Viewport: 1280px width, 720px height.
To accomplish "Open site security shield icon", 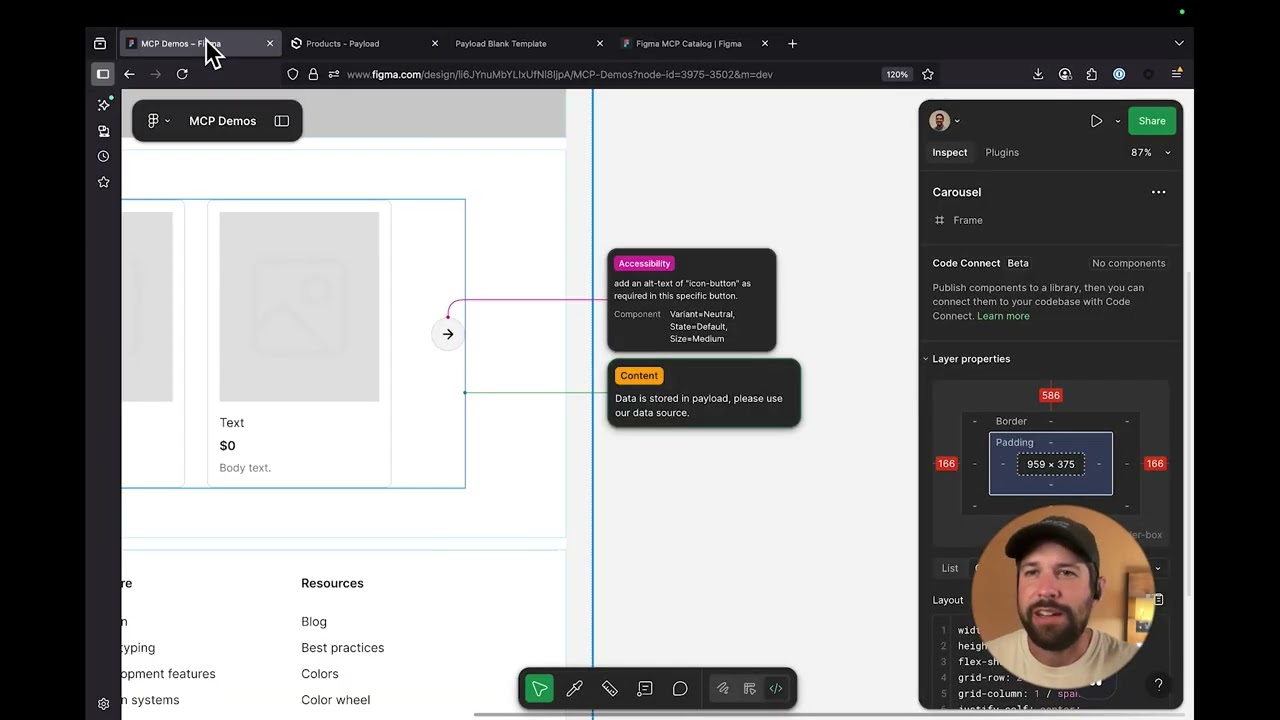I will [292, 74].
